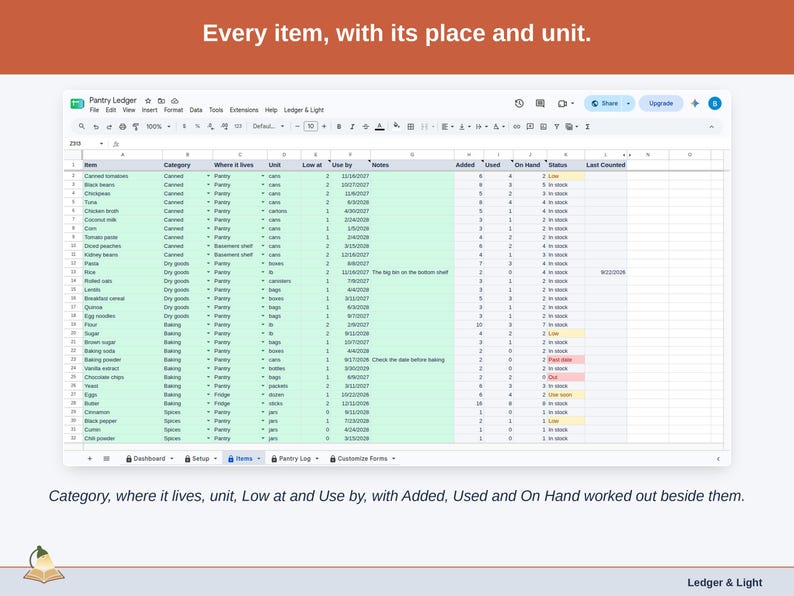Switch to the Customize Forms tab
The height and width of the screenshot is (596, 794).
click(x=362, y=459)
